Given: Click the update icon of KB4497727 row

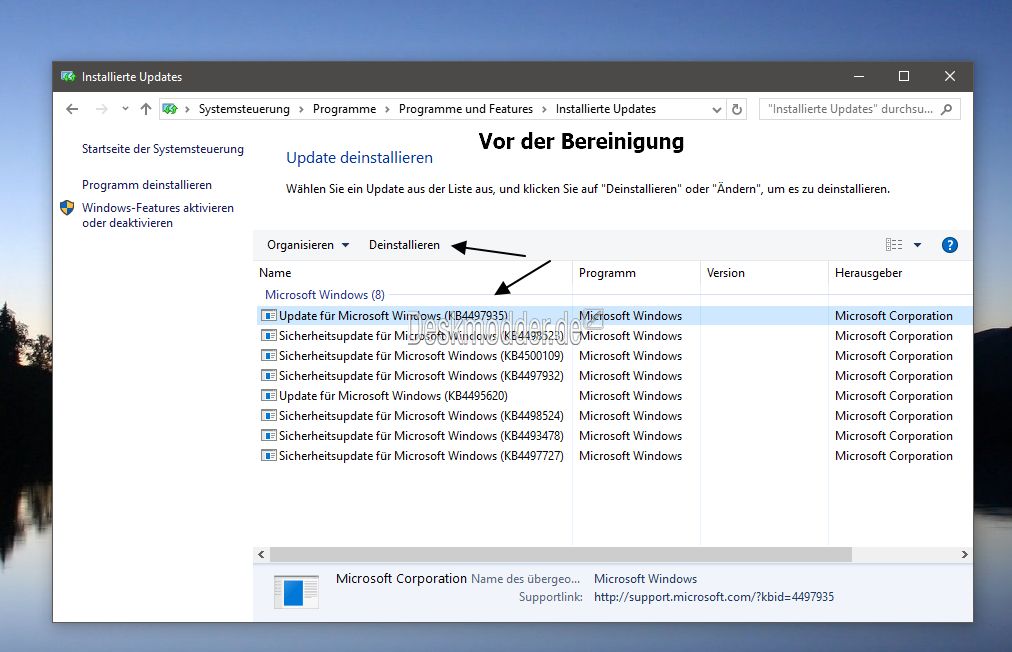Looking at the screenshot, I should [268, 456].
